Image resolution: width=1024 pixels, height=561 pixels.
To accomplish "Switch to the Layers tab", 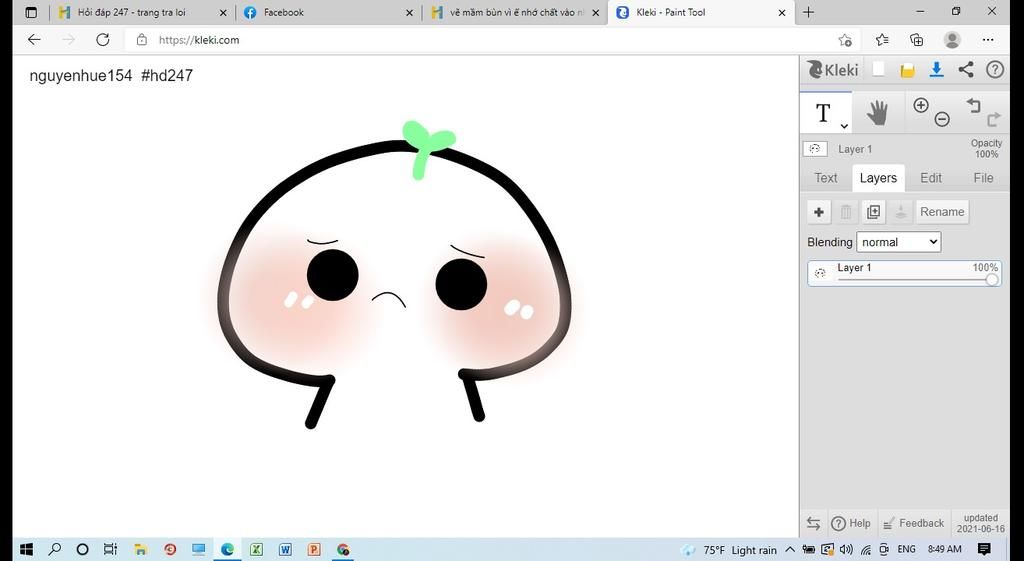I will 878,178.
